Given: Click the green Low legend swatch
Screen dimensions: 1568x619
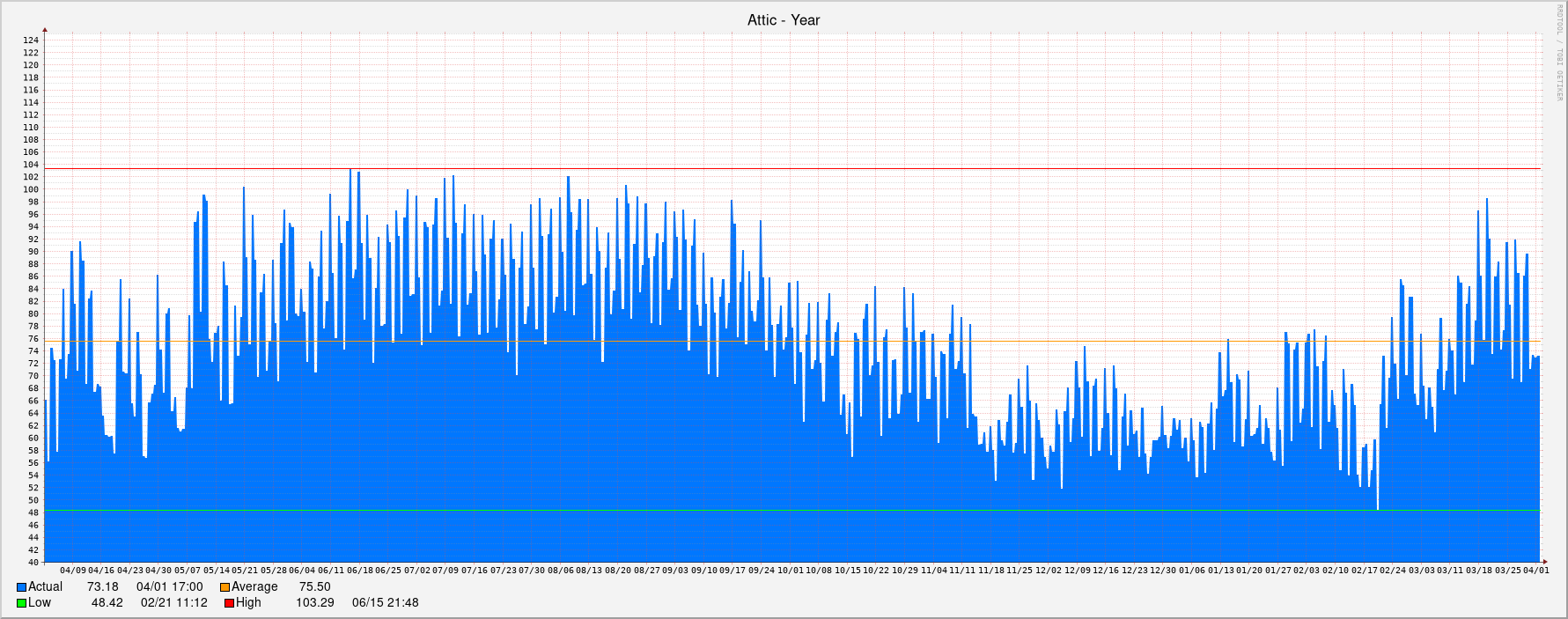Looking at the screenshot, I should click(x=21, y=603).
